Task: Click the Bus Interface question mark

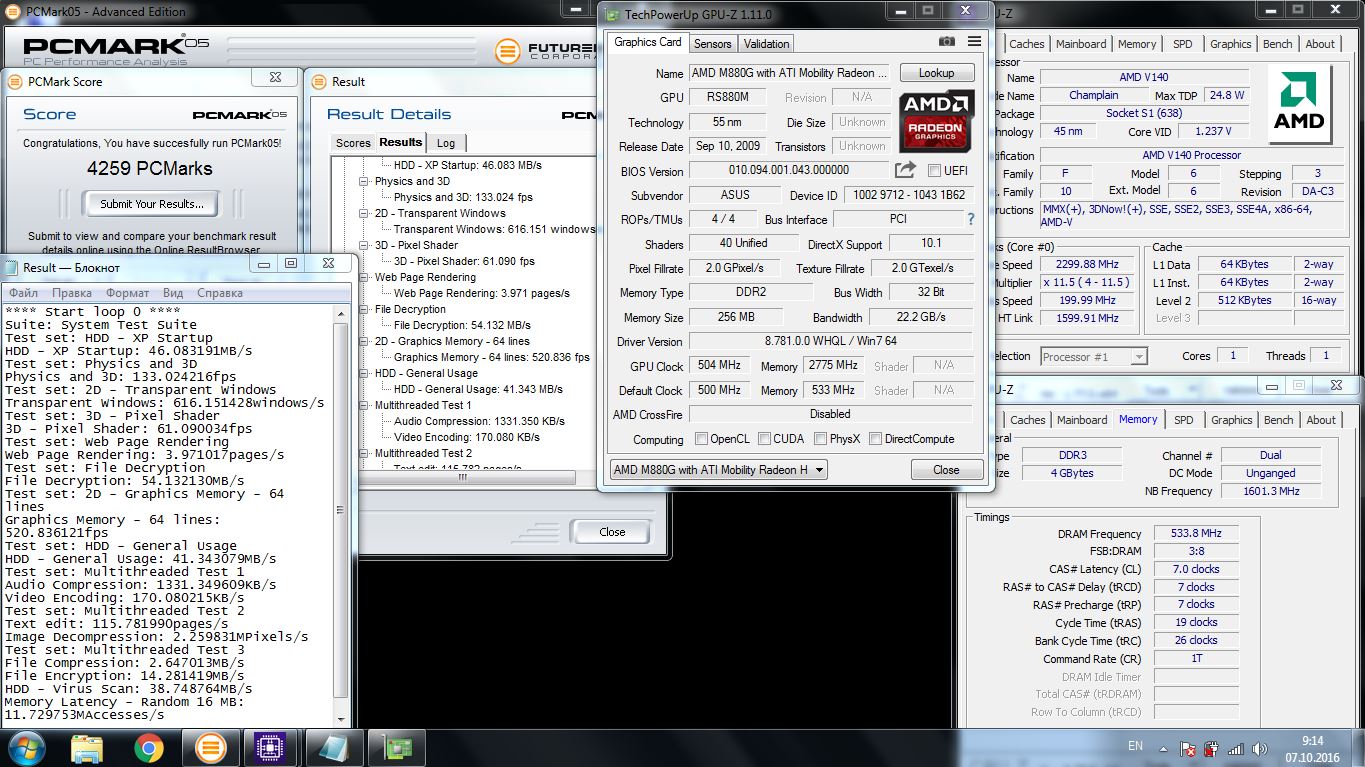Action: click(x=970, y=219)
